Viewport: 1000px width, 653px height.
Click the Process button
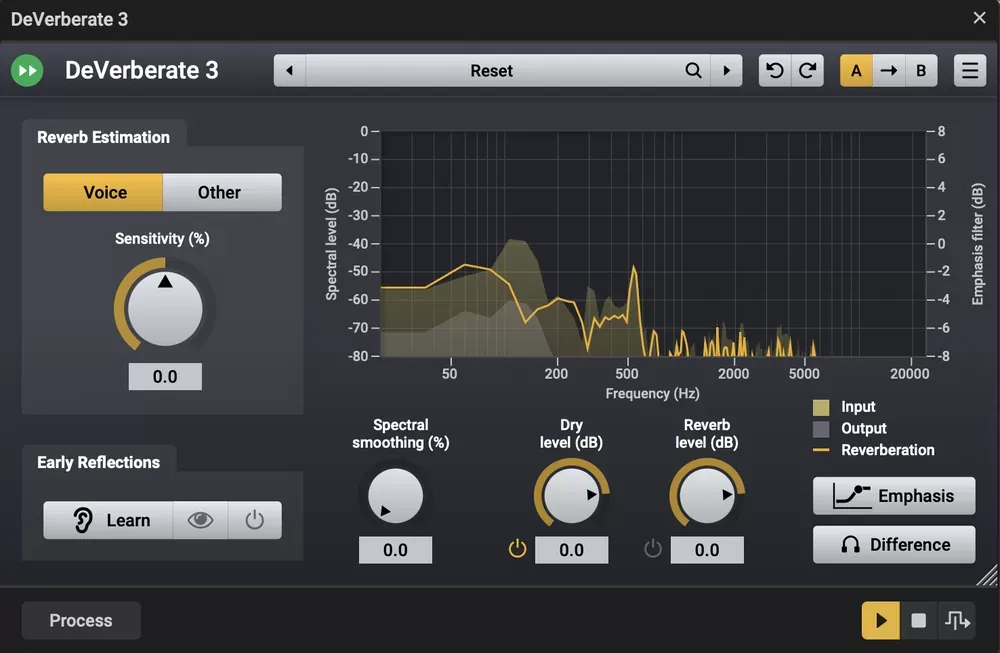coord(81,620)
